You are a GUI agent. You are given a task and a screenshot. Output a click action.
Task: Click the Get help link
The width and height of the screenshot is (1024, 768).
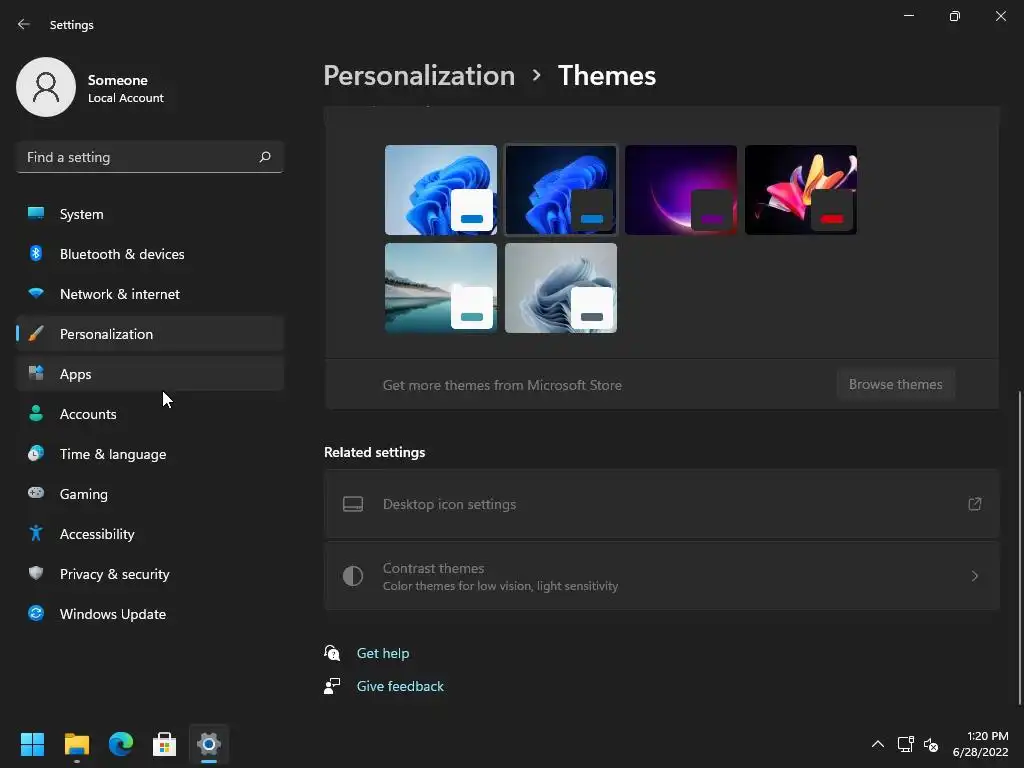coord(383,653)
